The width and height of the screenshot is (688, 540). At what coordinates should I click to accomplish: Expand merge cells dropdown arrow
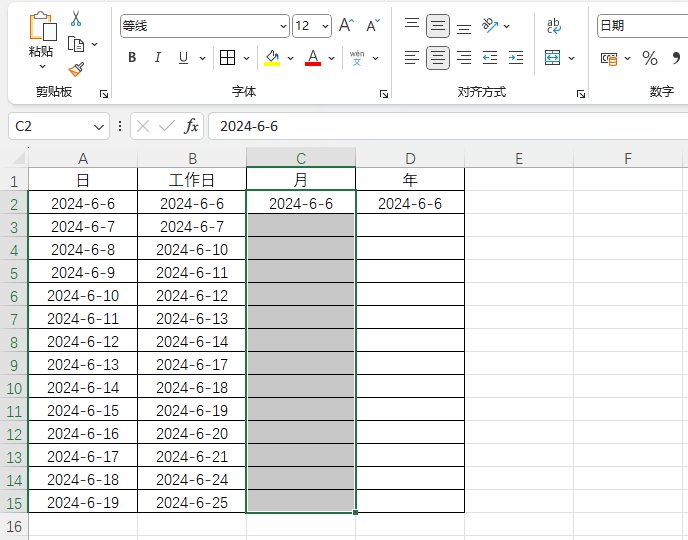point(571,58)
